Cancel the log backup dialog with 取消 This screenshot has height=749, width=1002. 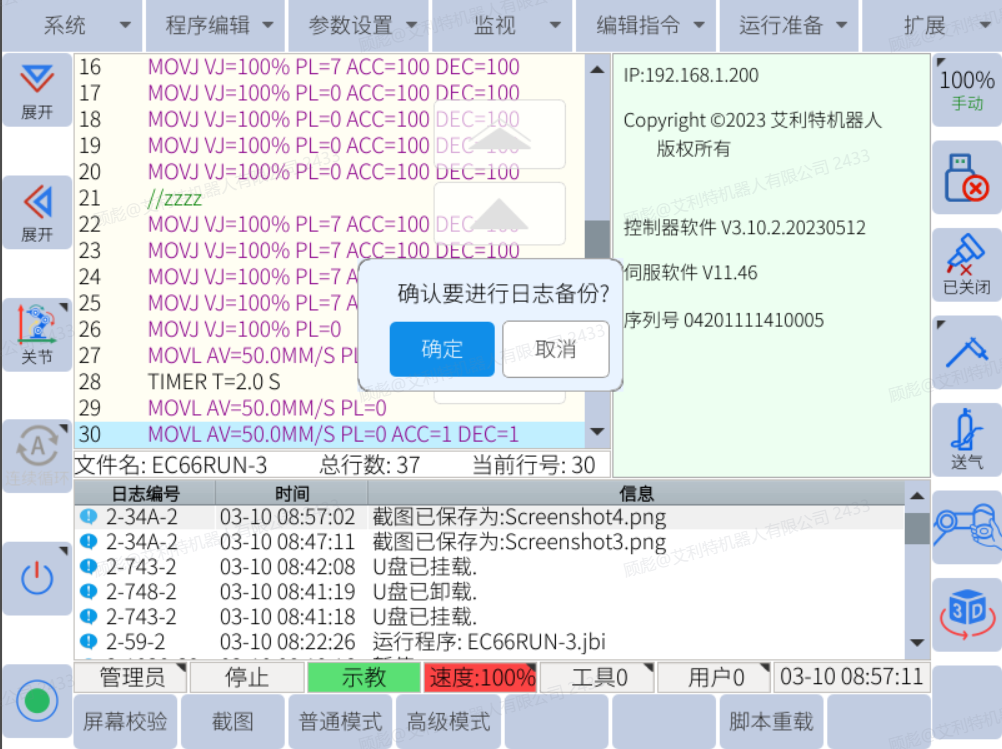click(556, 349)
